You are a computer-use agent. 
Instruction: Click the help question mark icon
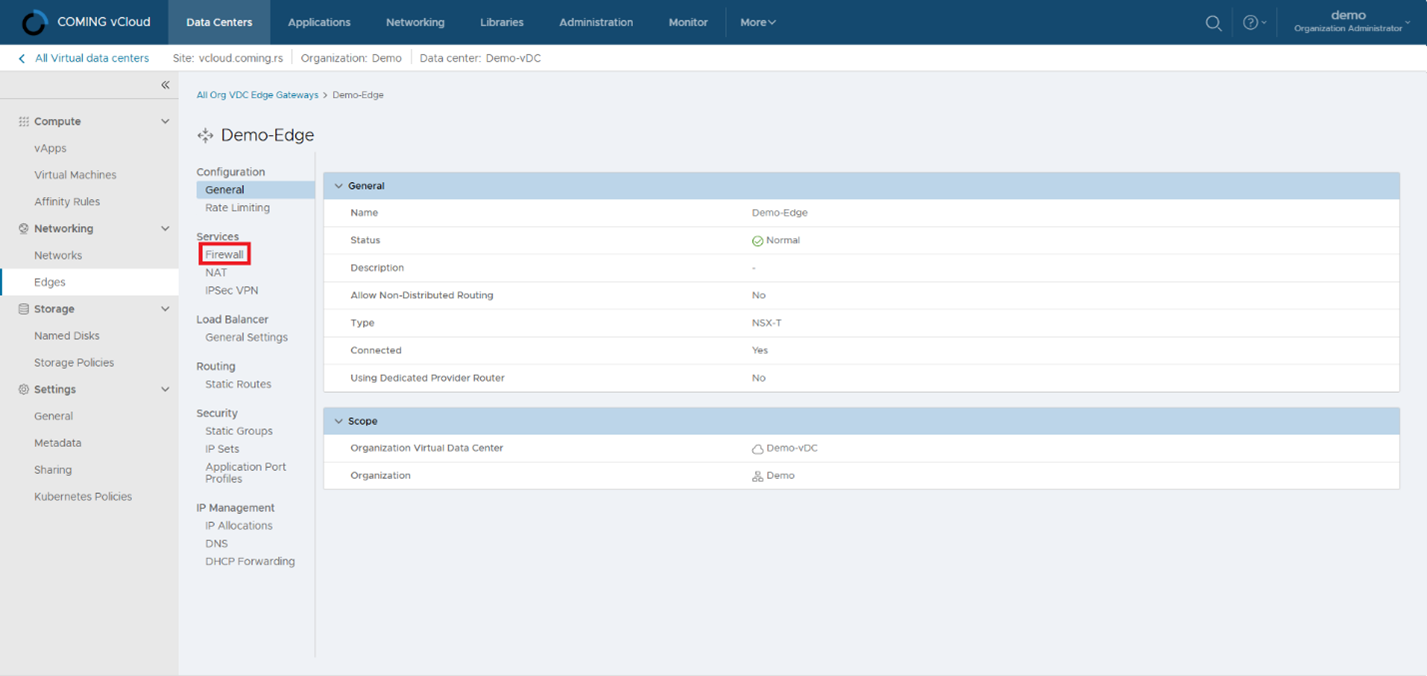coord(1250,22)
